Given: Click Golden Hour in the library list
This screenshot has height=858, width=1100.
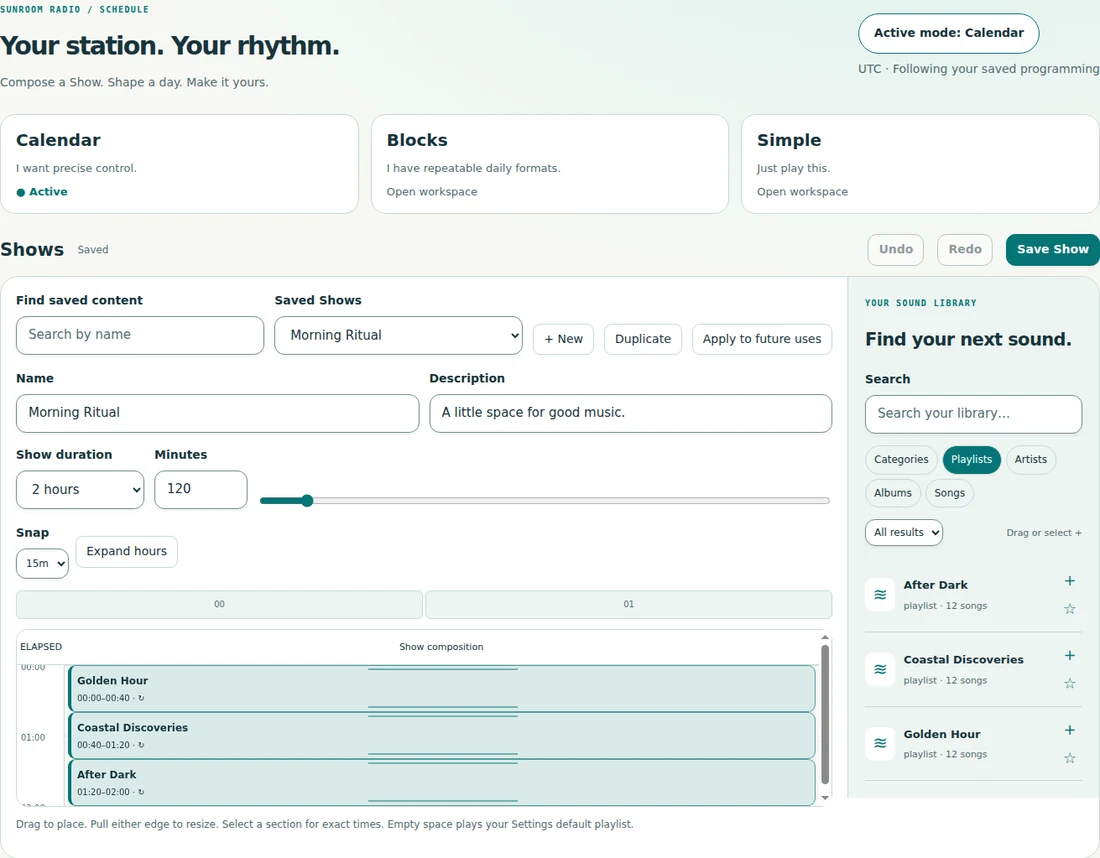Looking at the screenshot, I should point(941,735).
